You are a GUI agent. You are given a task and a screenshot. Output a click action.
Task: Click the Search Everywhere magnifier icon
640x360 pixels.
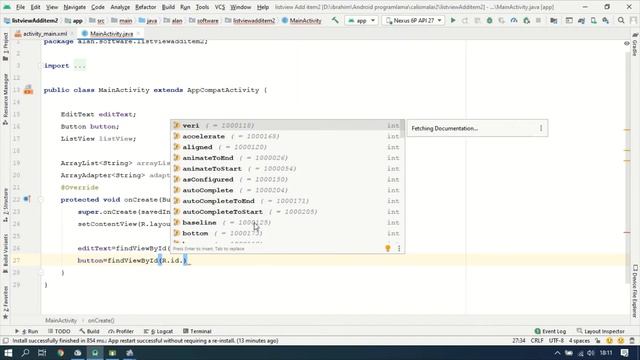coord(621,20)
